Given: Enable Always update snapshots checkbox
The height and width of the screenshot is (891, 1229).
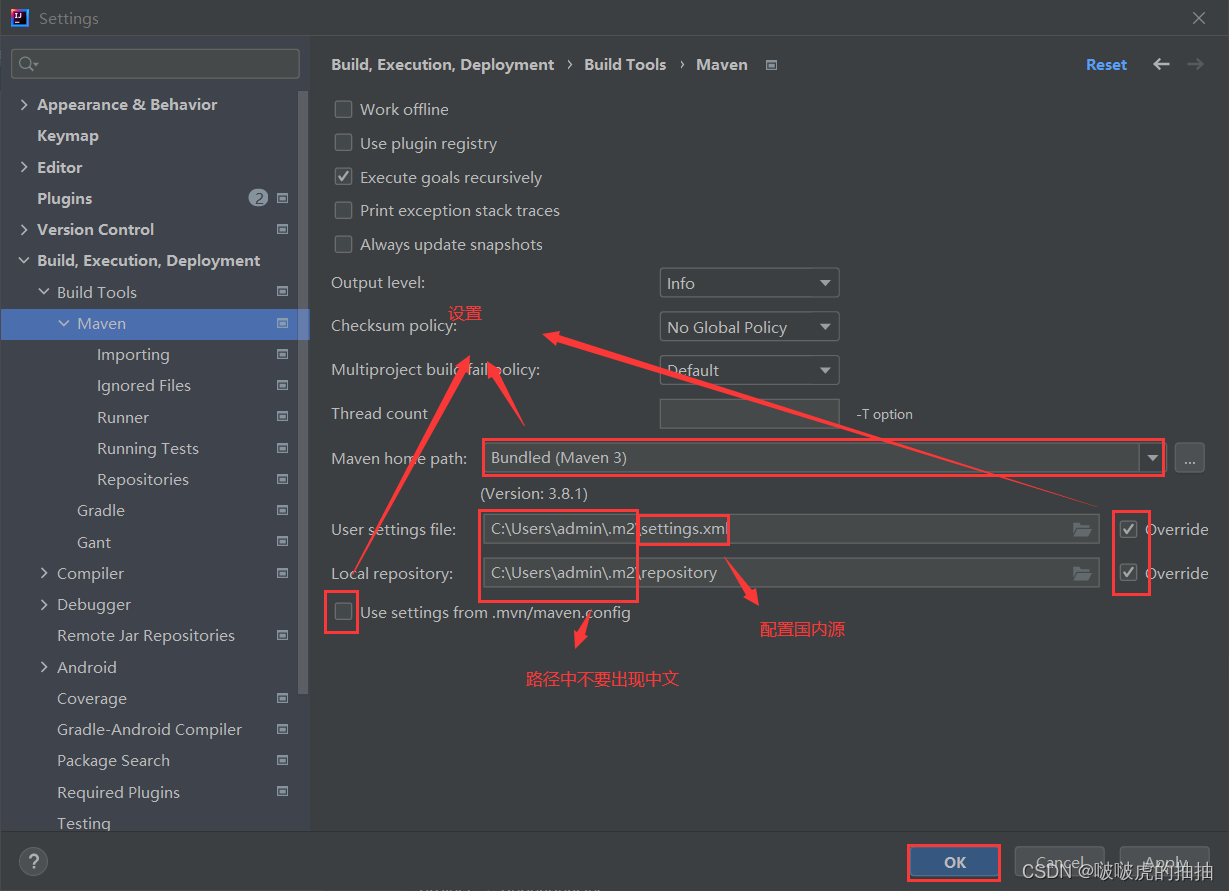Looking at the screenshot, I should click(x=343, y=244).
